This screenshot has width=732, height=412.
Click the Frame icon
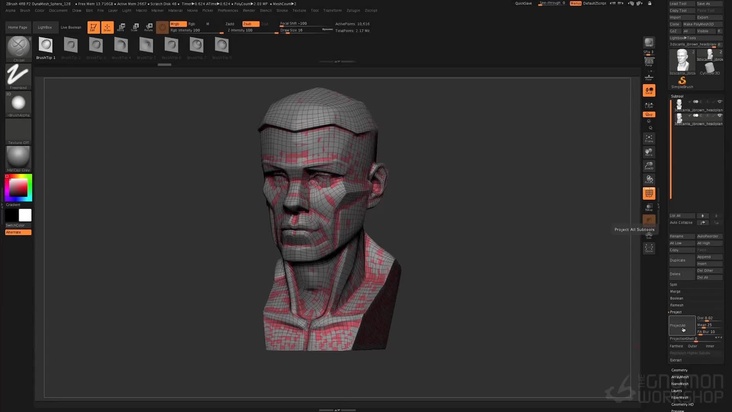pyautogui.click(x=649, y=138)
